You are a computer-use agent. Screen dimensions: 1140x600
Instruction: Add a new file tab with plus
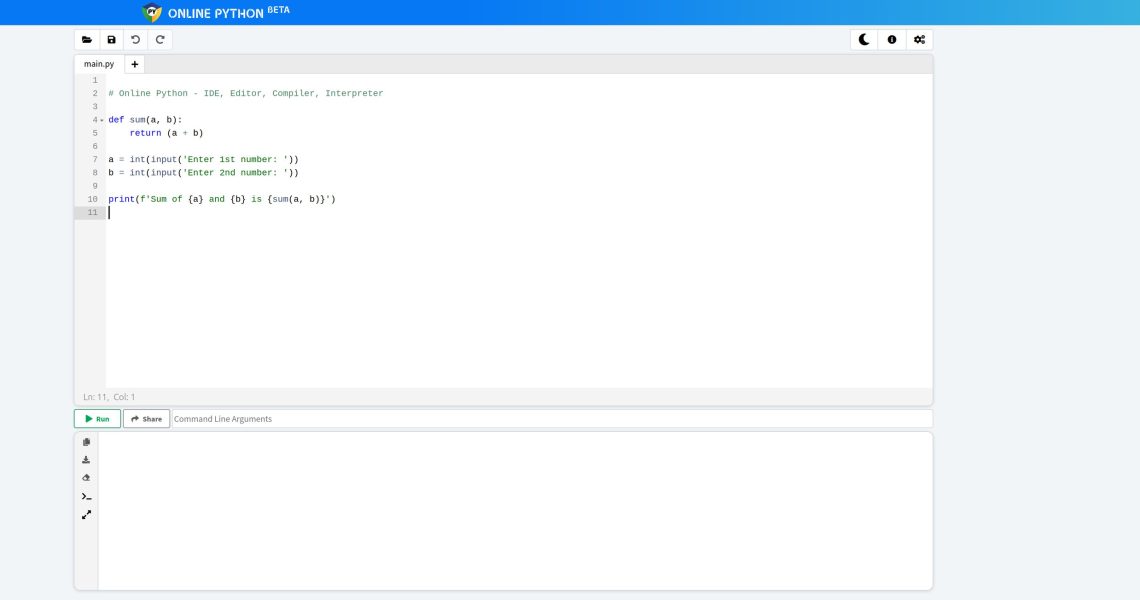[x=135, y=64]
